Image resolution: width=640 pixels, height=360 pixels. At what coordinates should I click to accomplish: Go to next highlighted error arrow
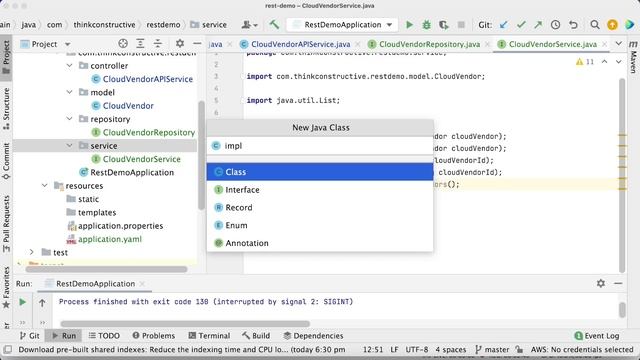(618, 62)
